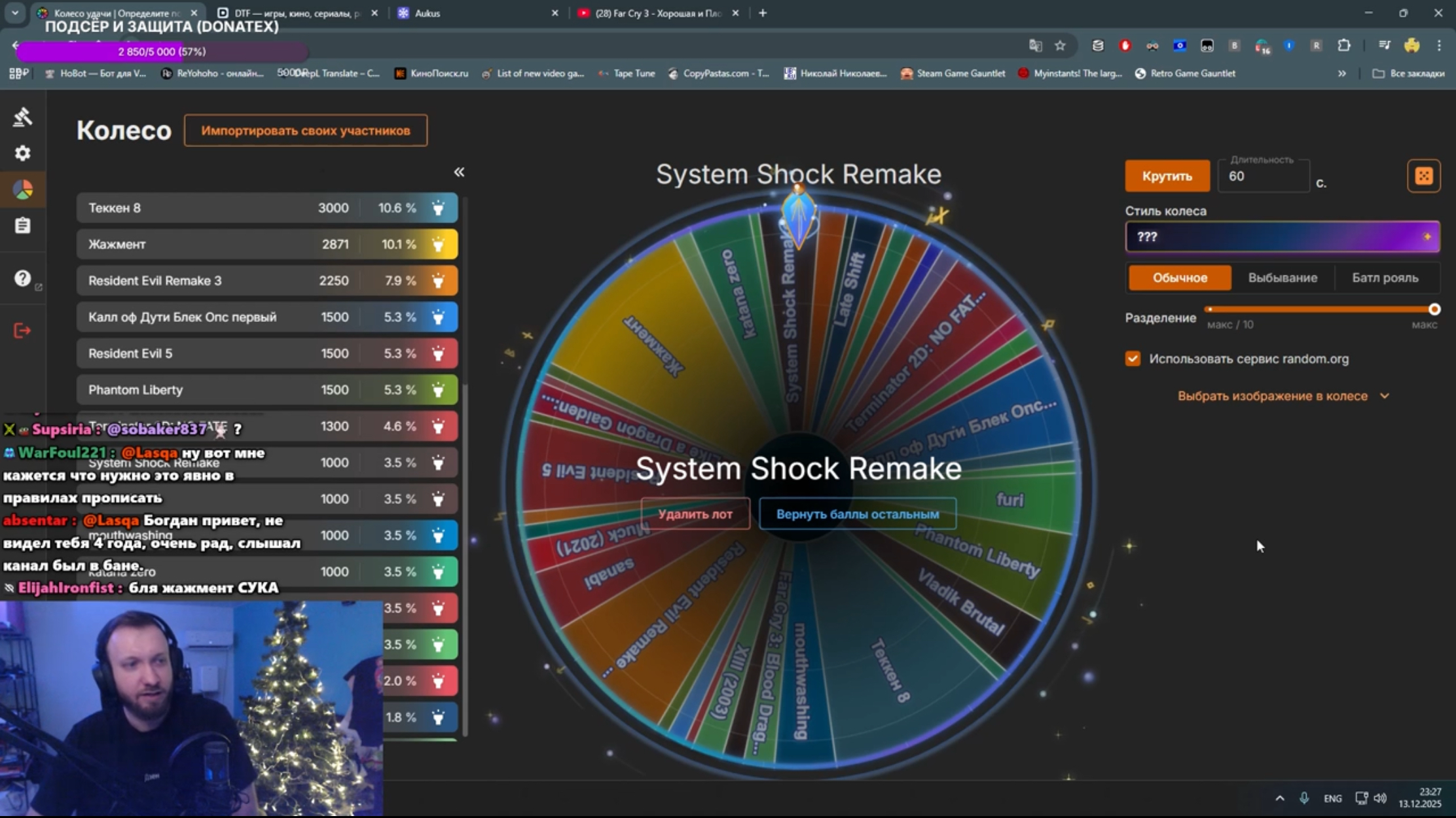Open the Стиль колеса style dropdown
The width and height of the screenshot is (1456, 818).
(1281, 237)
